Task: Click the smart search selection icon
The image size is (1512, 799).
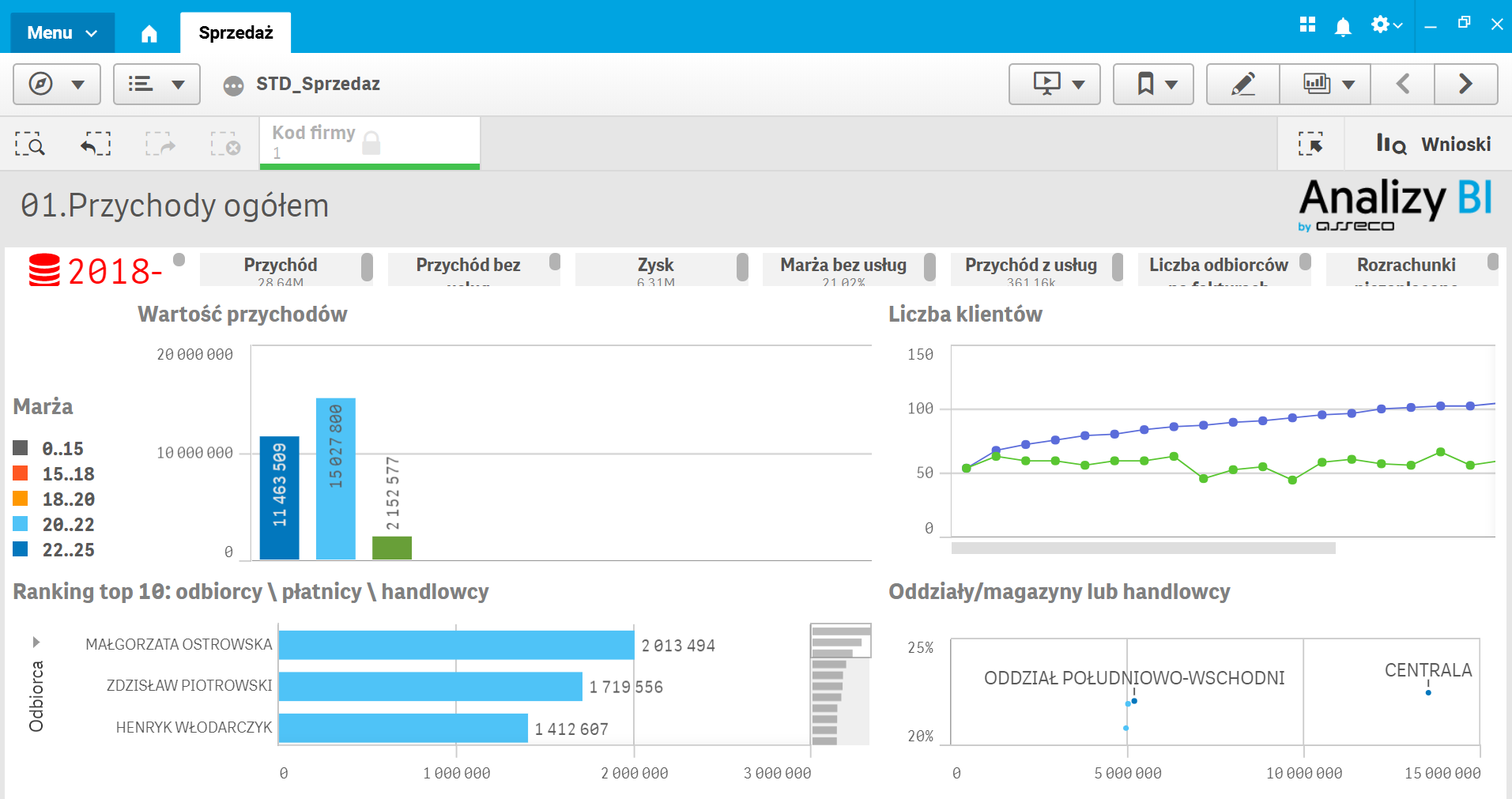Action: 30,144
